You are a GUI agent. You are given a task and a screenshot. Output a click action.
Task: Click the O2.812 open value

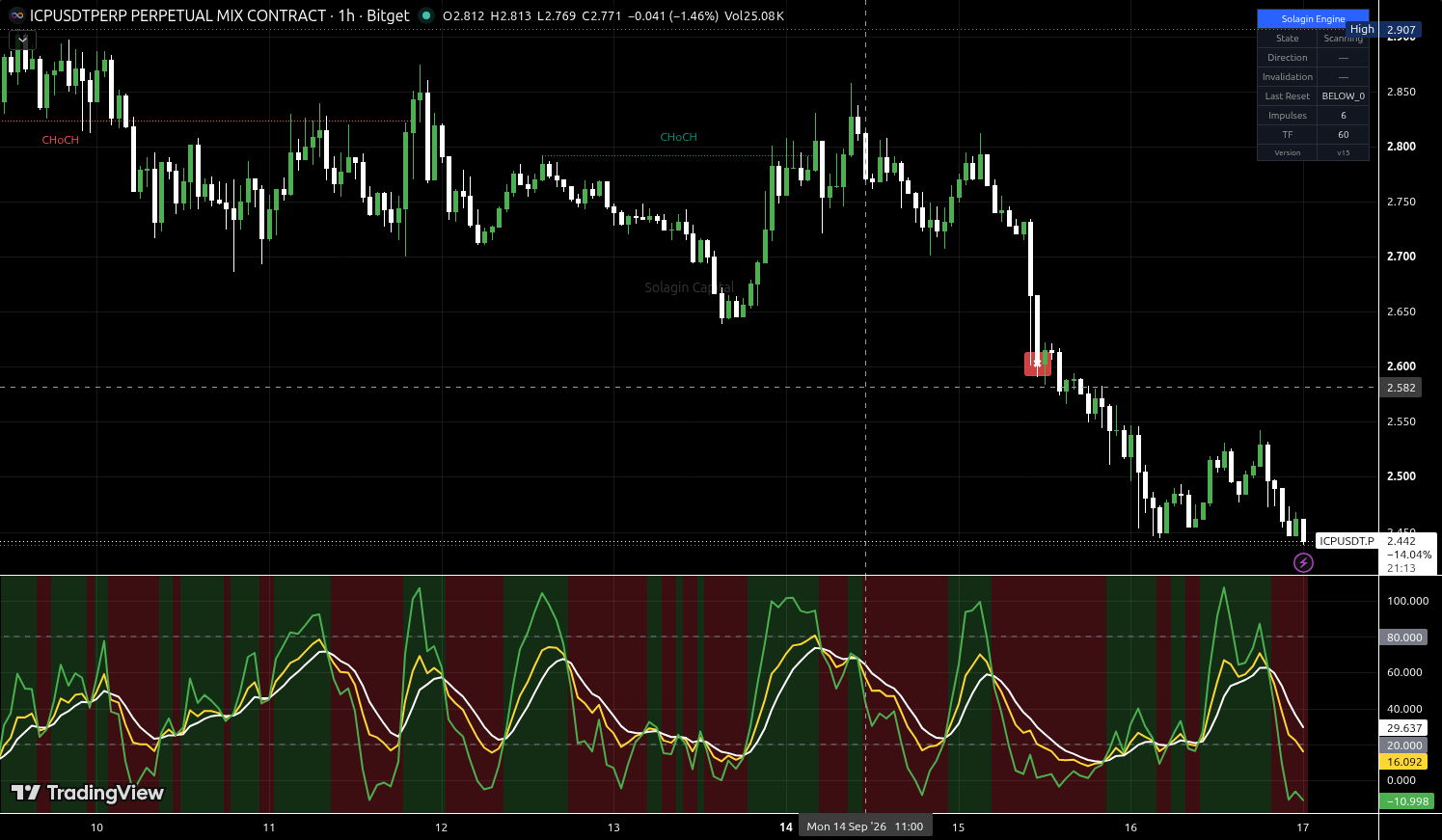tap(464, 16)
